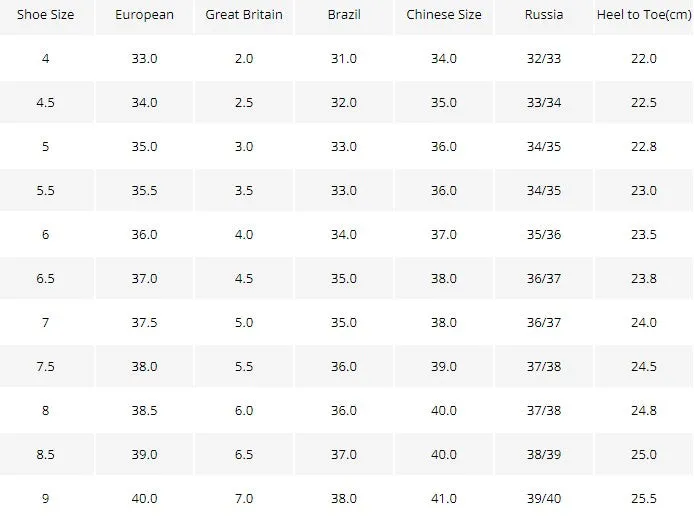Select the Brazil 38.0 cell

(x=344, y=498)
